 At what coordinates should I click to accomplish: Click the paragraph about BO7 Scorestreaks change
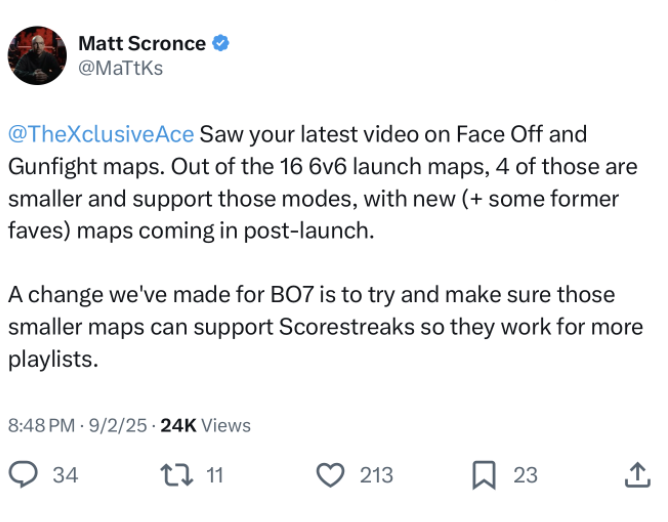click(325, 327)
